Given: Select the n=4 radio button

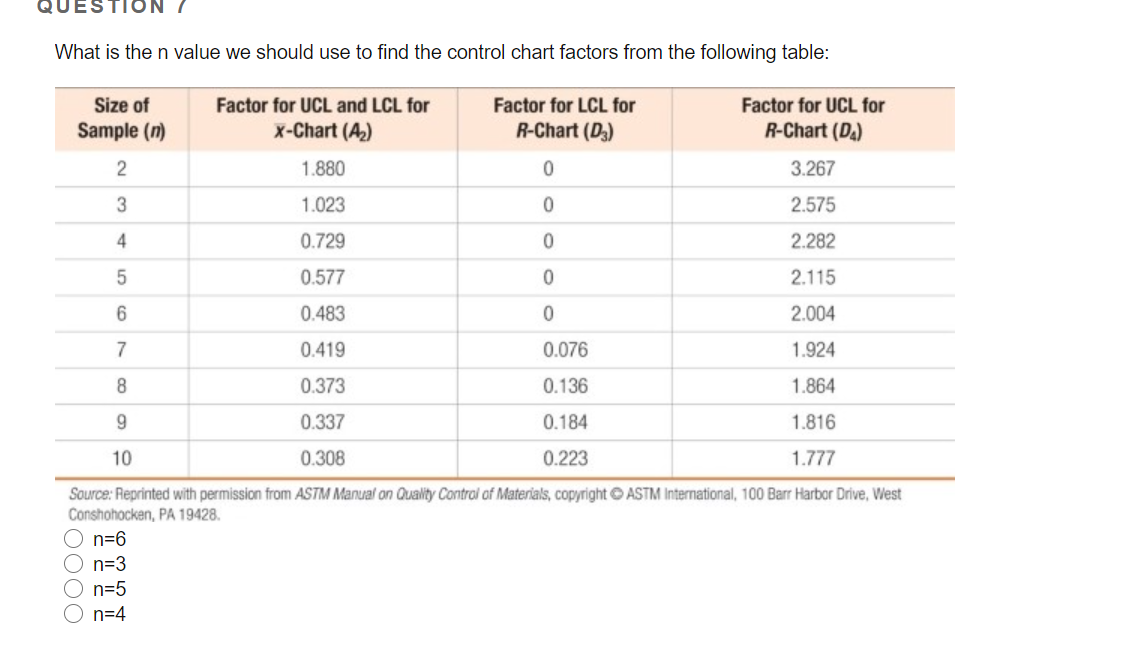Looking at the screenshot, I should [73, 614].
